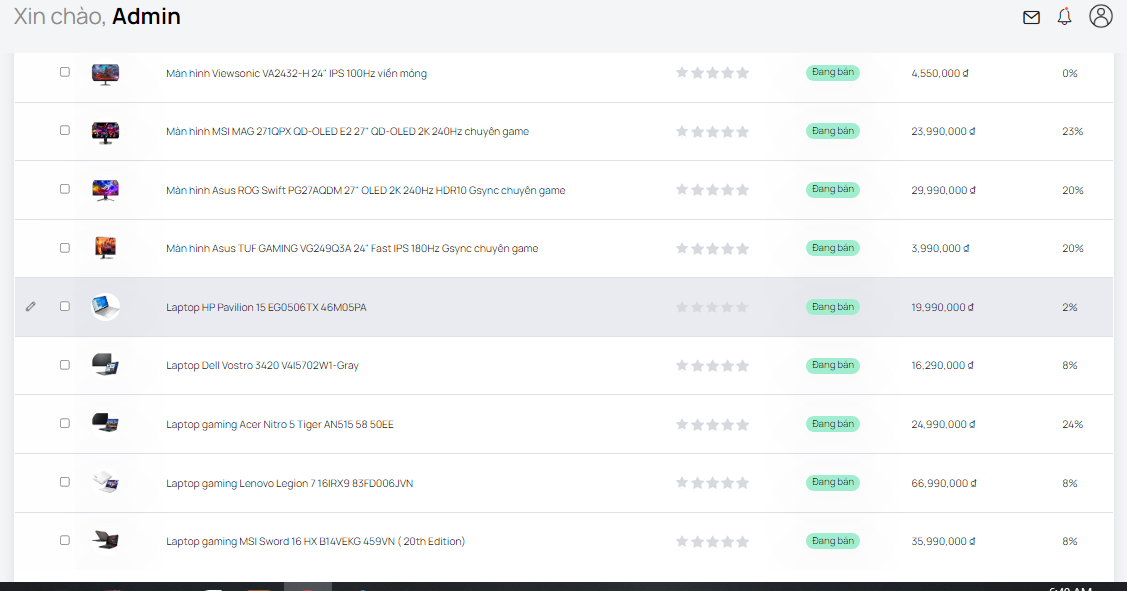The width and height of the screenshot is (1127, 591).
Task: Click star rating of Dell Vostro row
Action: pyautogui.click(x=712, y=366)
